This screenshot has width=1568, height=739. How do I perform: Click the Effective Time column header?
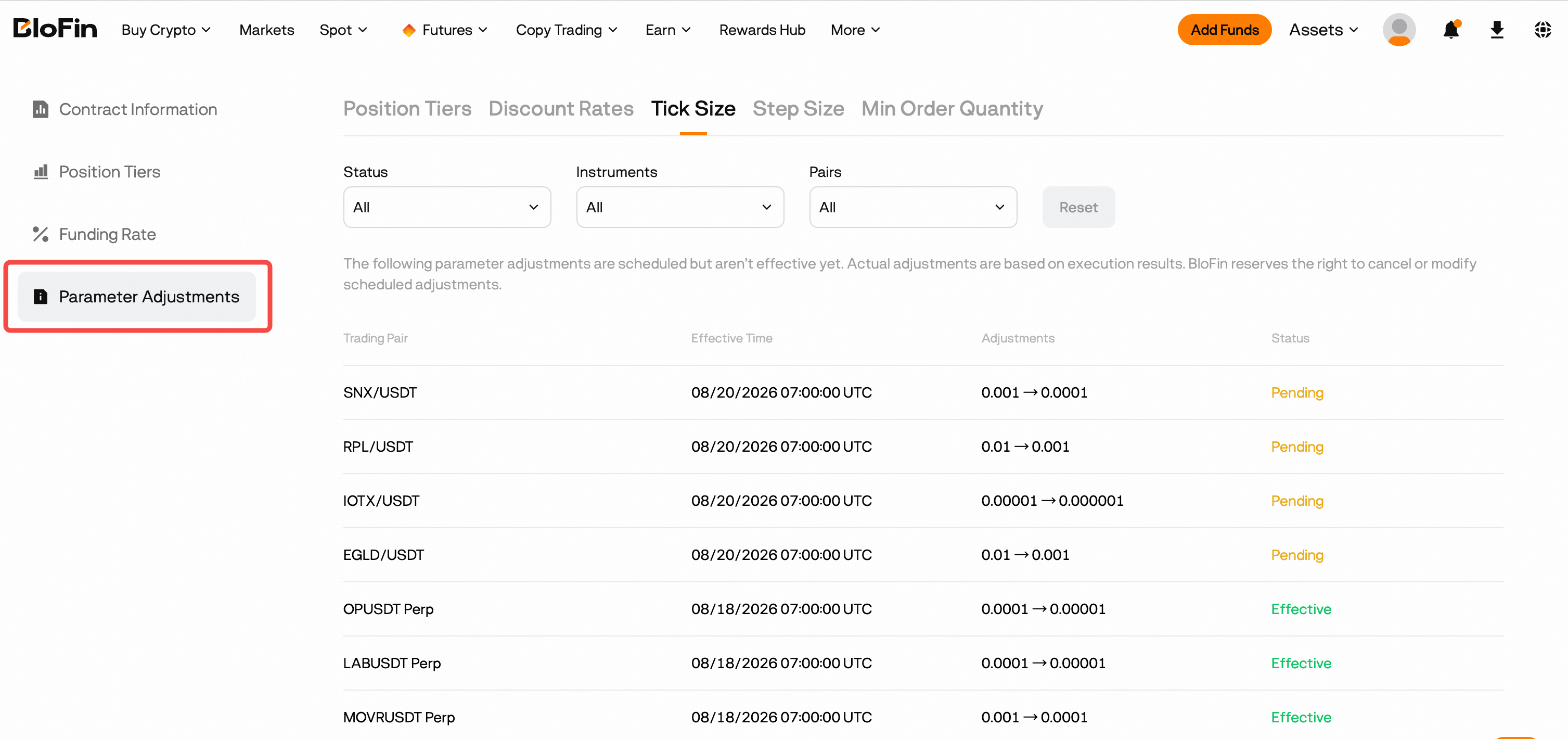click(x=731, y=338)
